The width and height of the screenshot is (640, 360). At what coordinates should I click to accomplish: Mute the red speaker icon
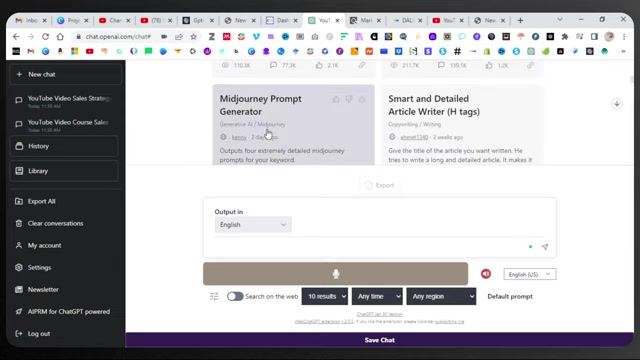(486, 274)
